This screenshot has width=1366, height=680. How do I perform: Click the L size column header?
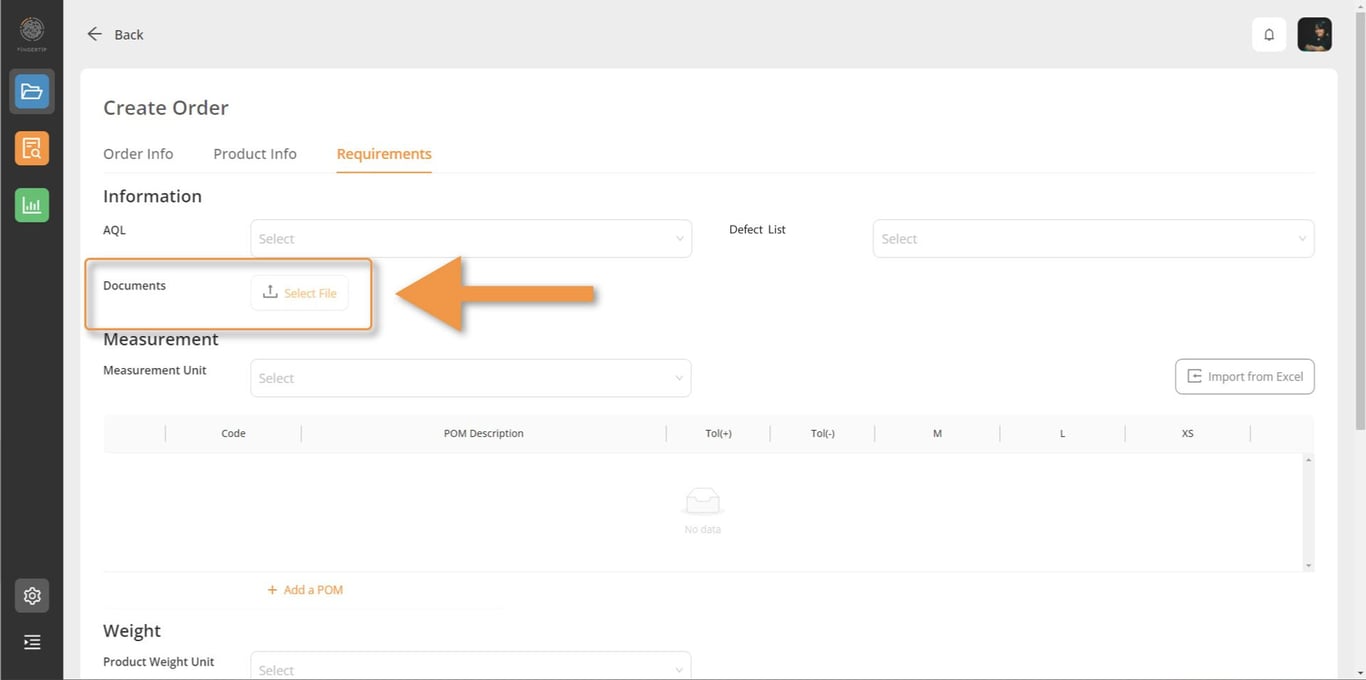tap(1062, 434)
